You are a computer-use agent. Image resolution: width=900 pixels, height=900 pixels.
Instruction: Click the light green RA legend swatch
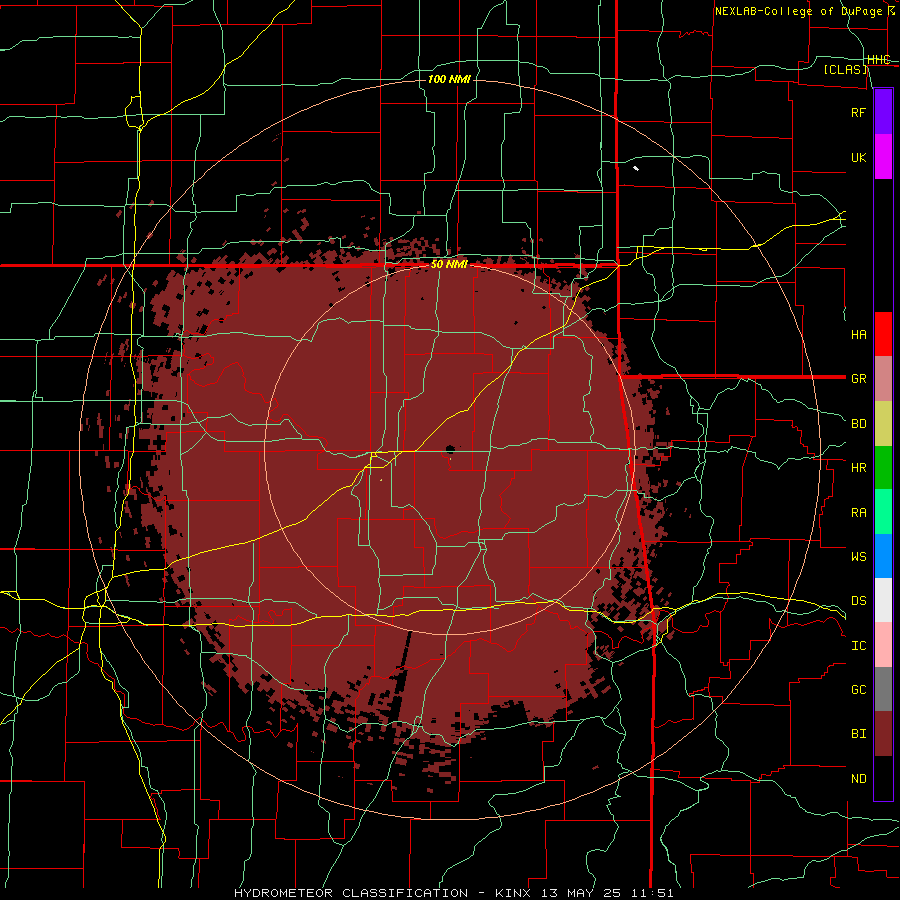coord(883,512)
